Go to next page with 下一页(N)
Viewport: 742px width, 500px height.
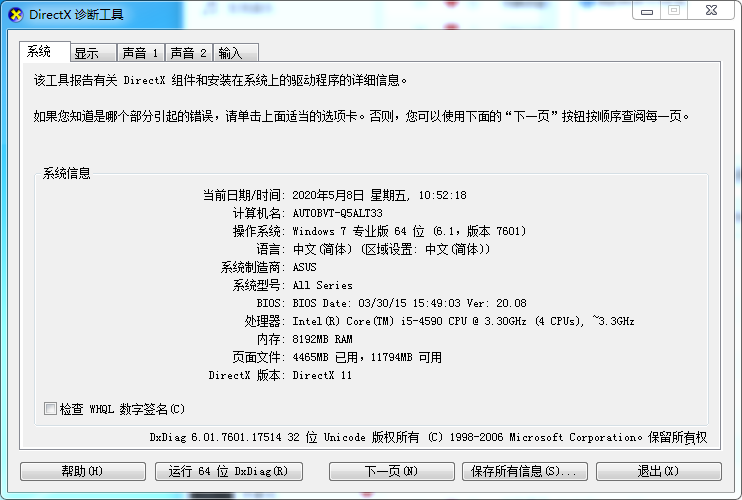click(392, 471)
